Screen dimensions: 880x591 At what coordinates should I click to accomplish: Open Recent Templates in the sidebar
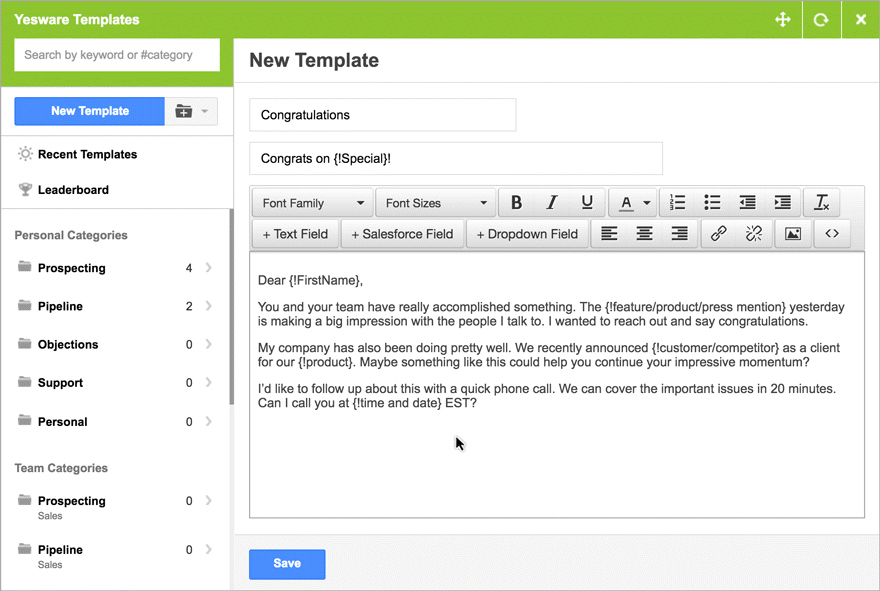tap(87, 155)
